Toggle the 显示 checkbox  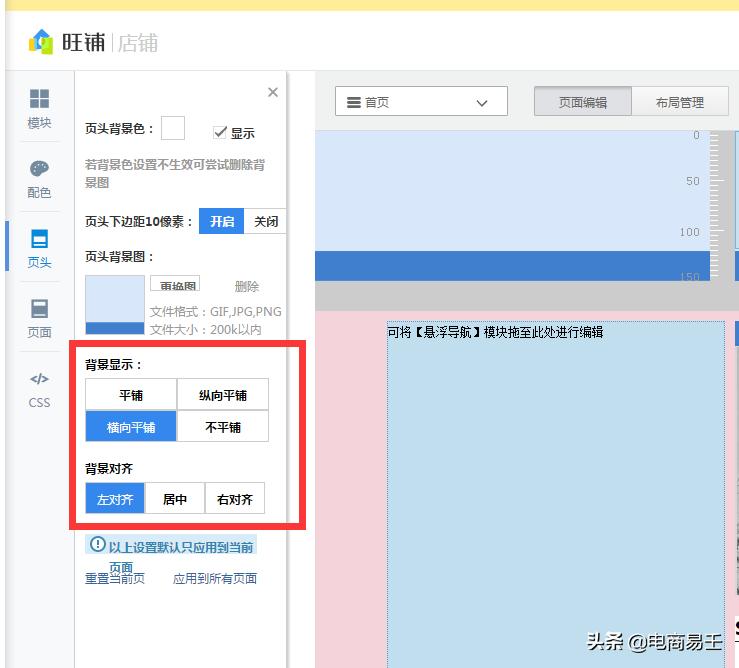(x=220, y=132)
